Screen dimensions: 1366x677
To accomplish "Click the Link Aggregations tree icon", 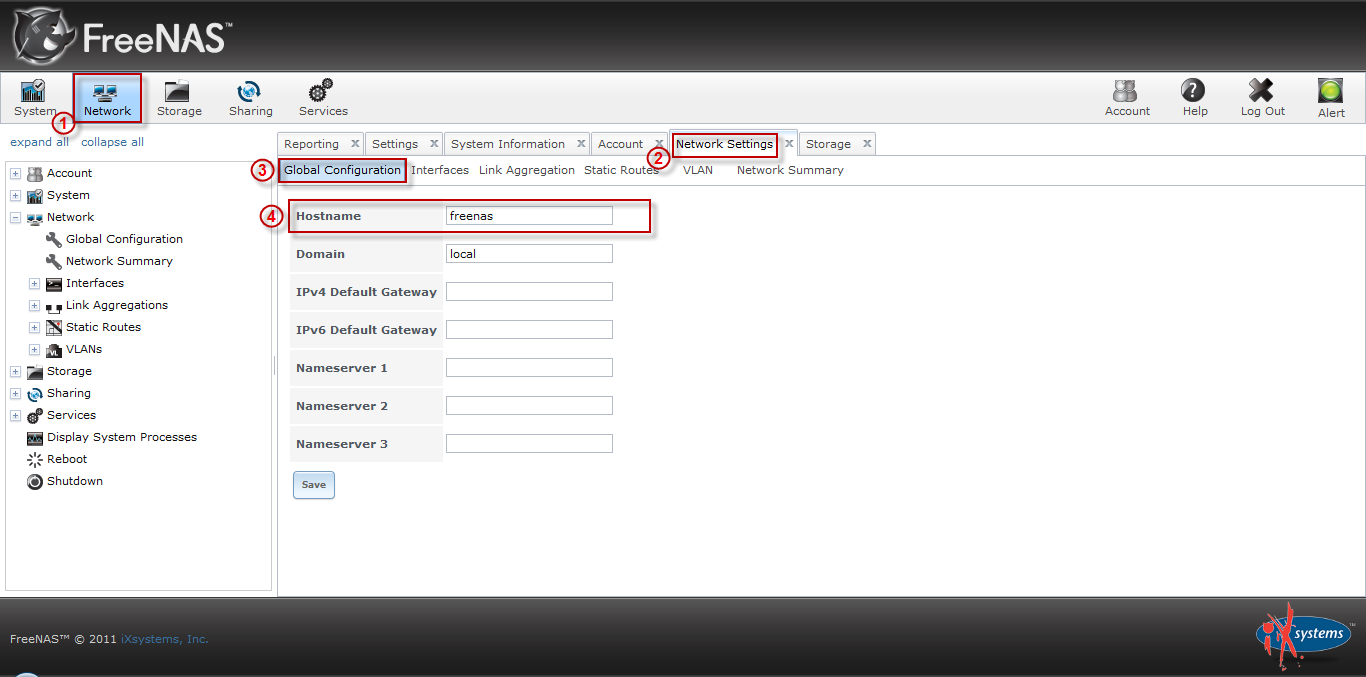I will pyautogui.click(x=54, y=306).
